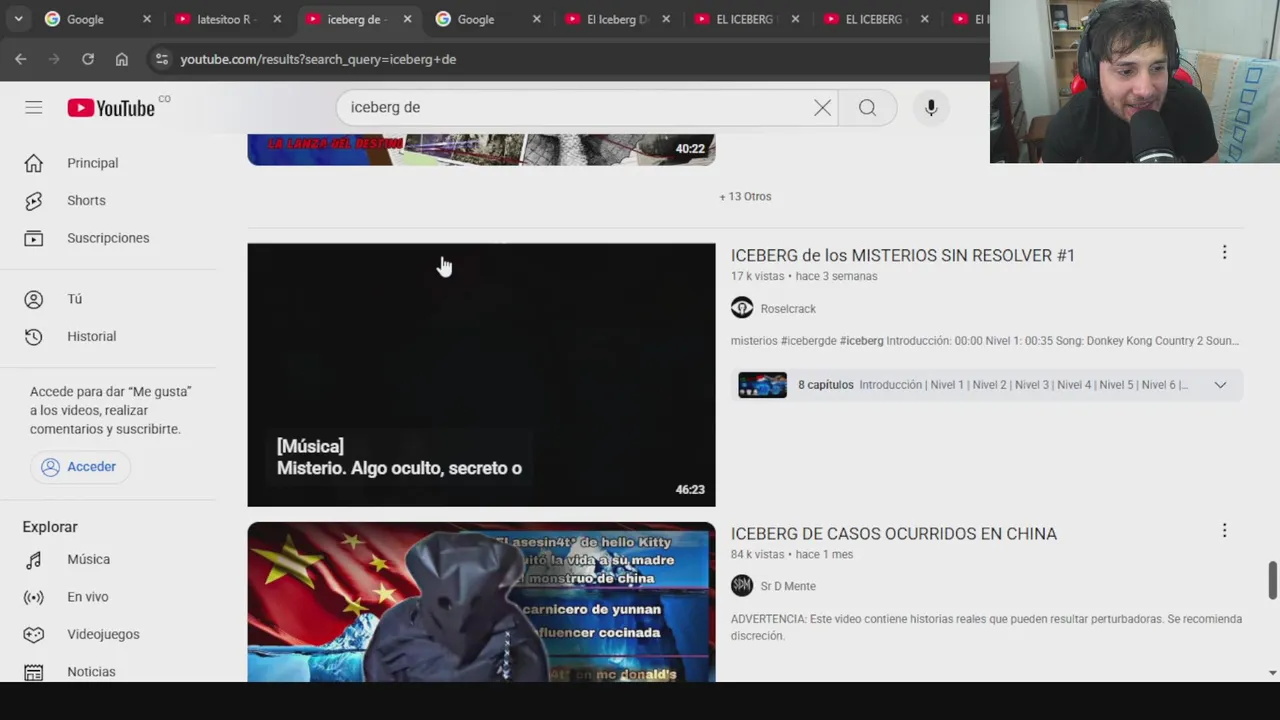
Task: Click the Explorar heading
Action: [50, 527]
